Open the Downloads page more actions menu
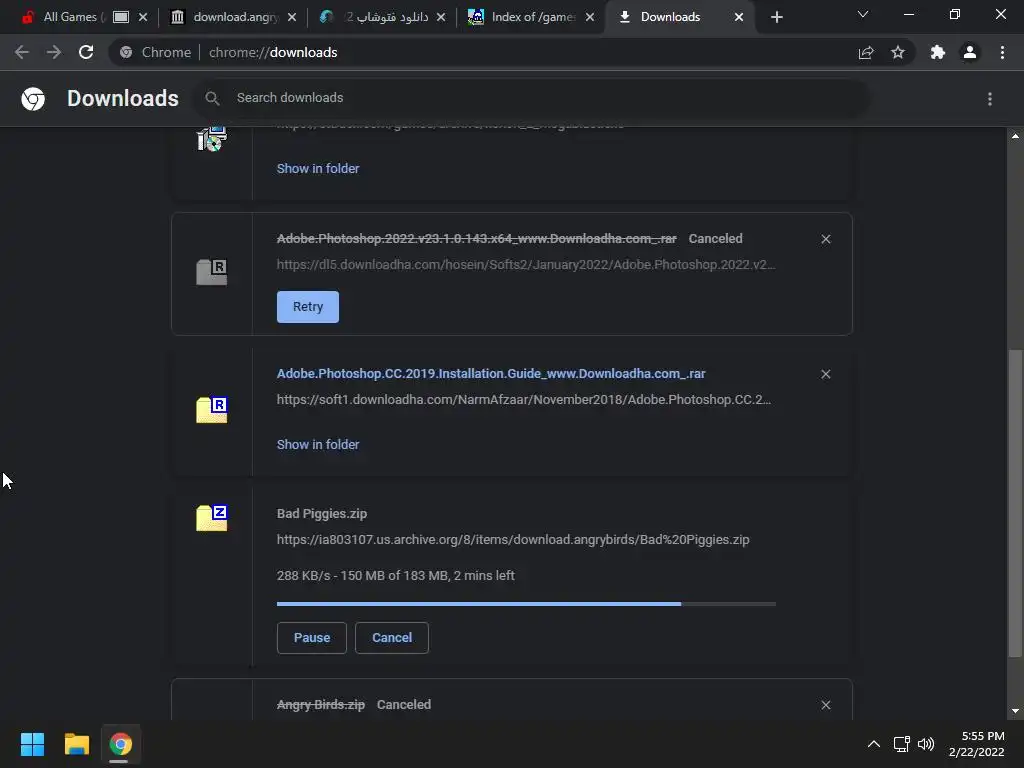 [990, 99]
